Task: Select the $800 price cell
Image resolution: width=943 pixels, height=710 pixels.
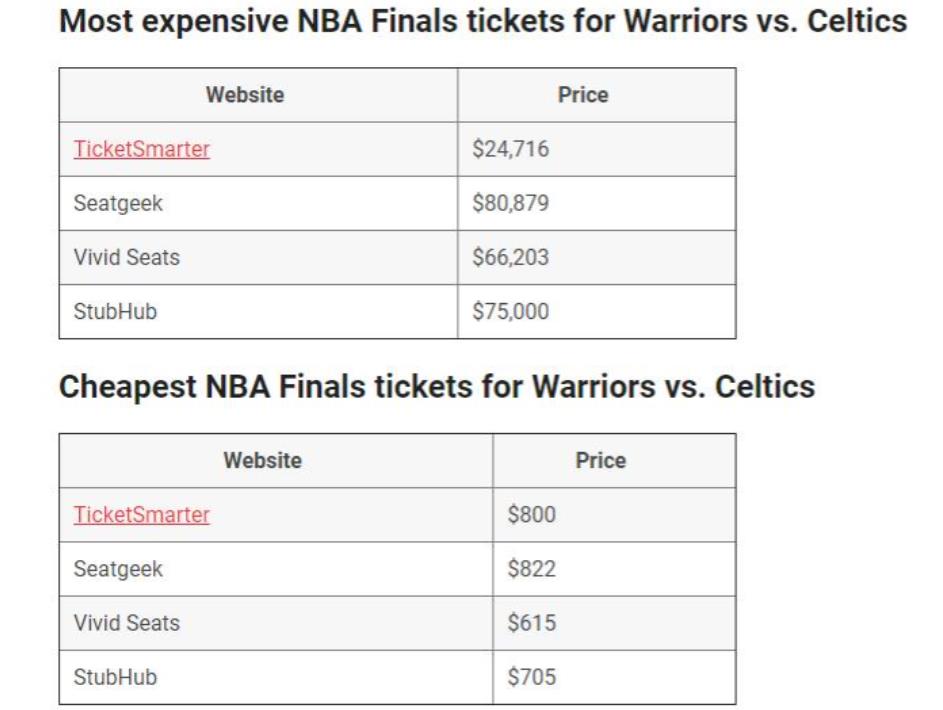Action: pyautogui.click(x=531, y=515)
